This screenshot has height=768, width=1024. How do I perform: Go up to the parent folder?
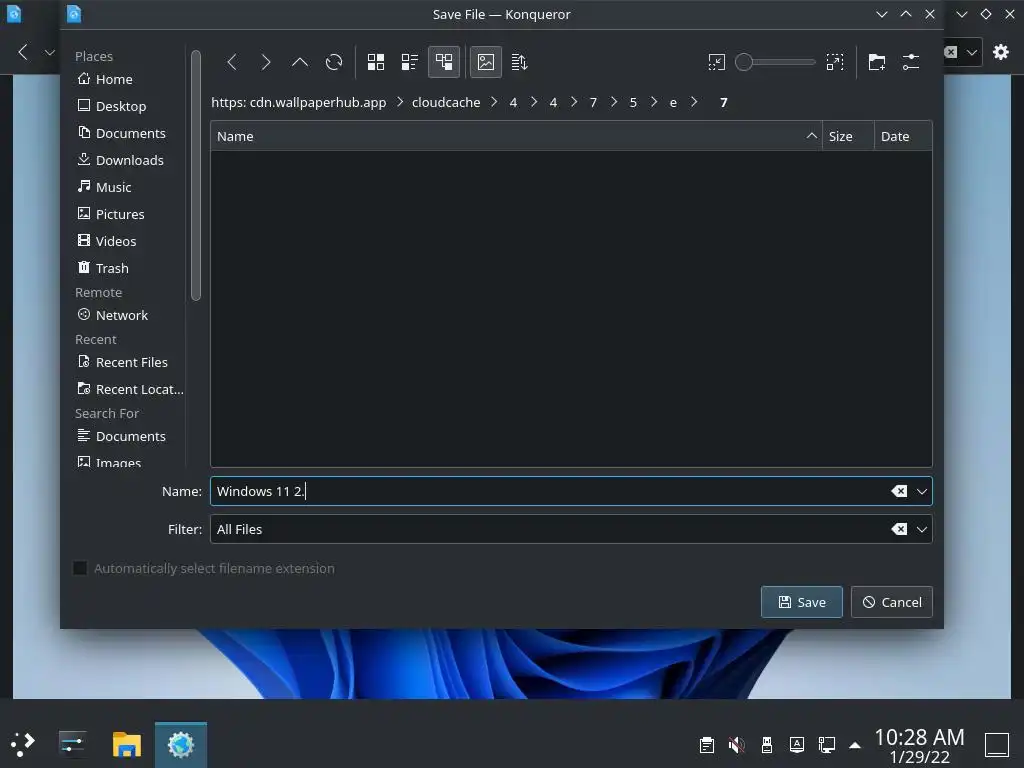300,62
